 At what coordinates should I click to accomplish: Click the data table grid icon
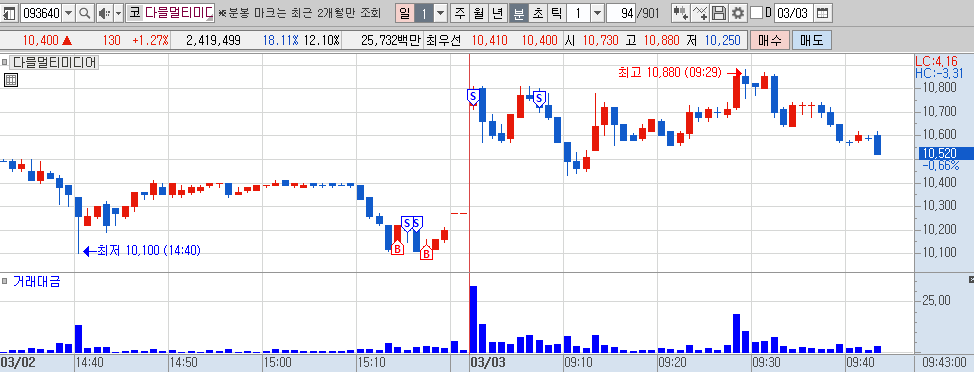(11, 79)
